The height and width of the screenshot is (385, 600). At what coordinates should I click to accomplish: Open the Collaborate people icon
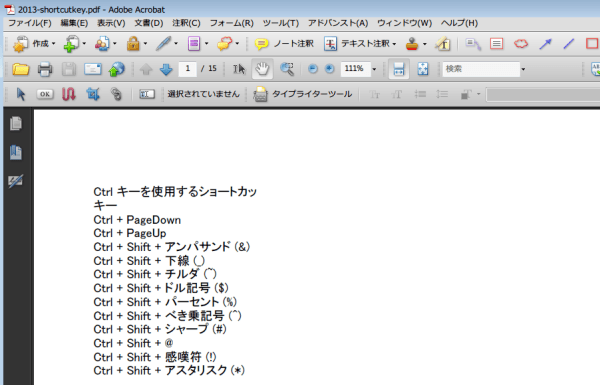[x=102, y=44]
